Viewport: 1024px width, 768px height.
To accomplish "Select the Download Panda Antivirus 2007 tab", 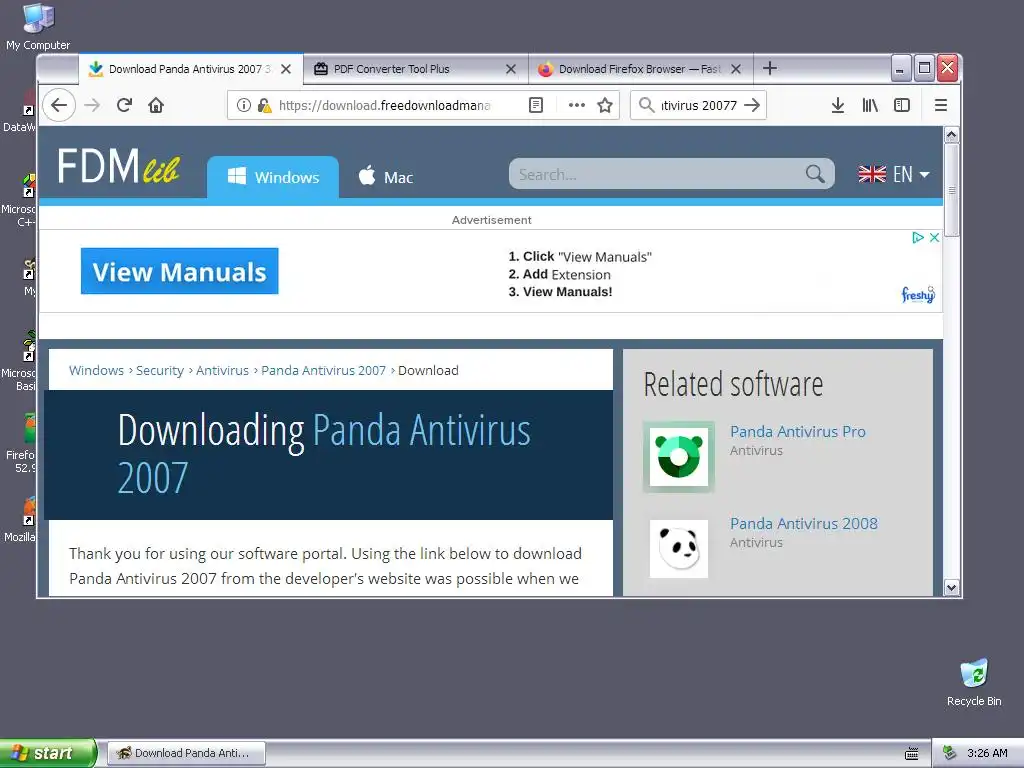I will 191,69.
